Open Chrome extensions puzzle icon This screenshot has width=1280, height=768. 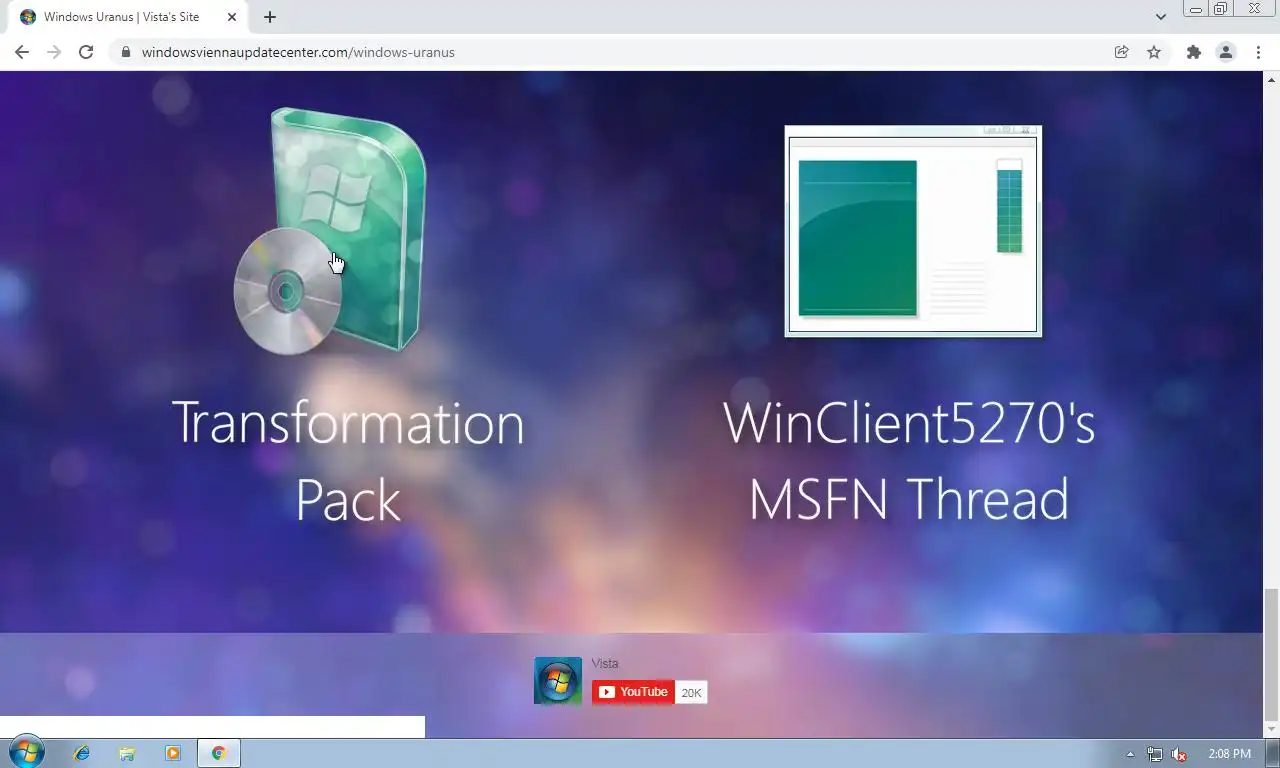click(1193, 52)
